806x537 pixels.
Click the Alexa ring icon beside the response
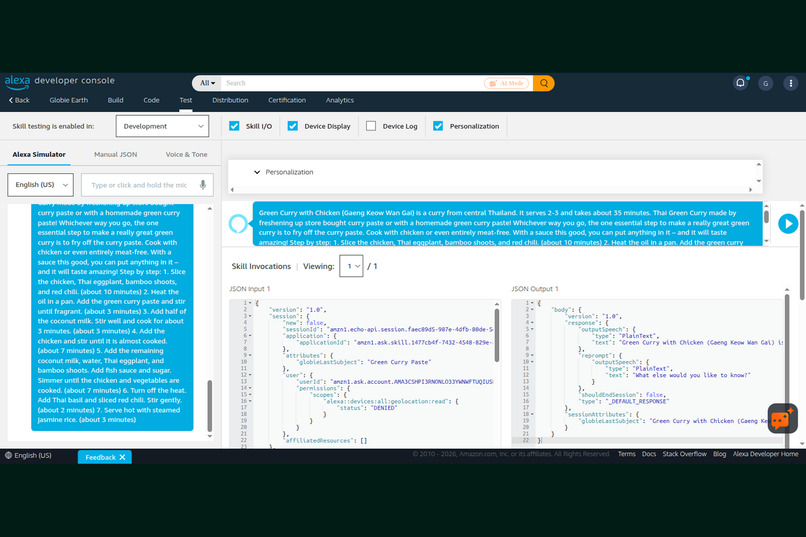237,224
